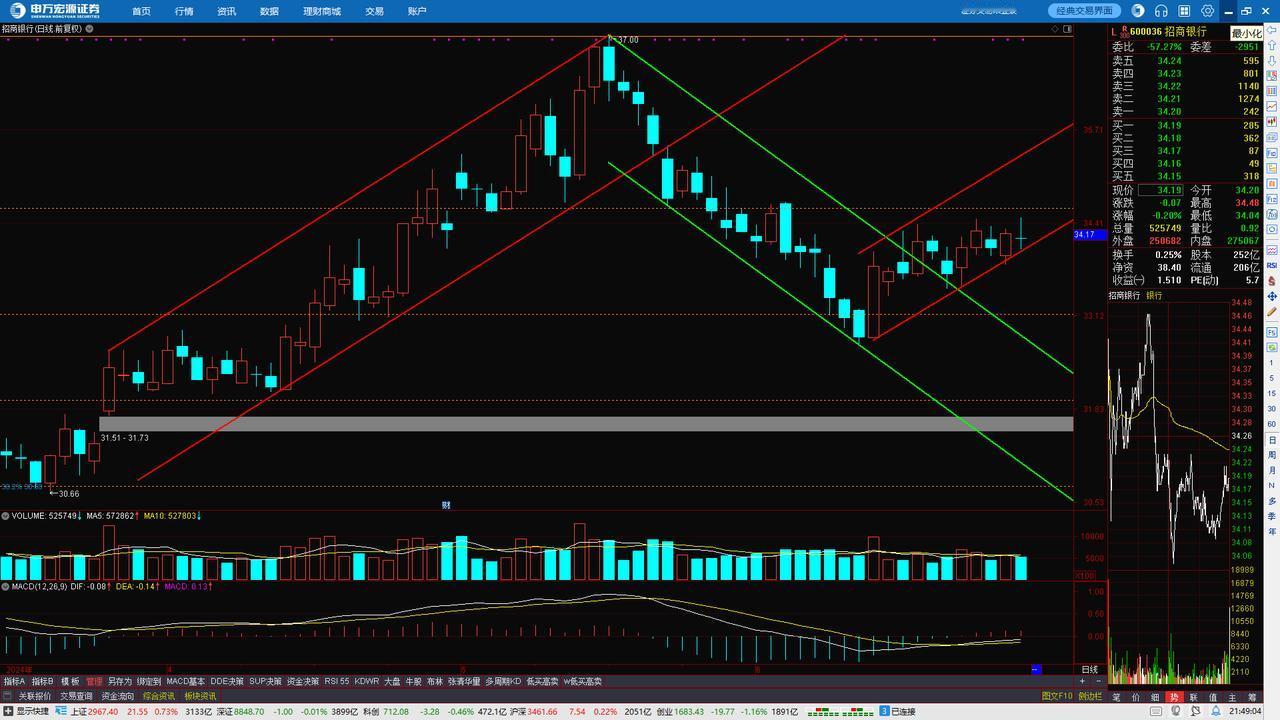Open the 交易 menu
This screenshot has width=1280, height=720.
click(374, 11)
